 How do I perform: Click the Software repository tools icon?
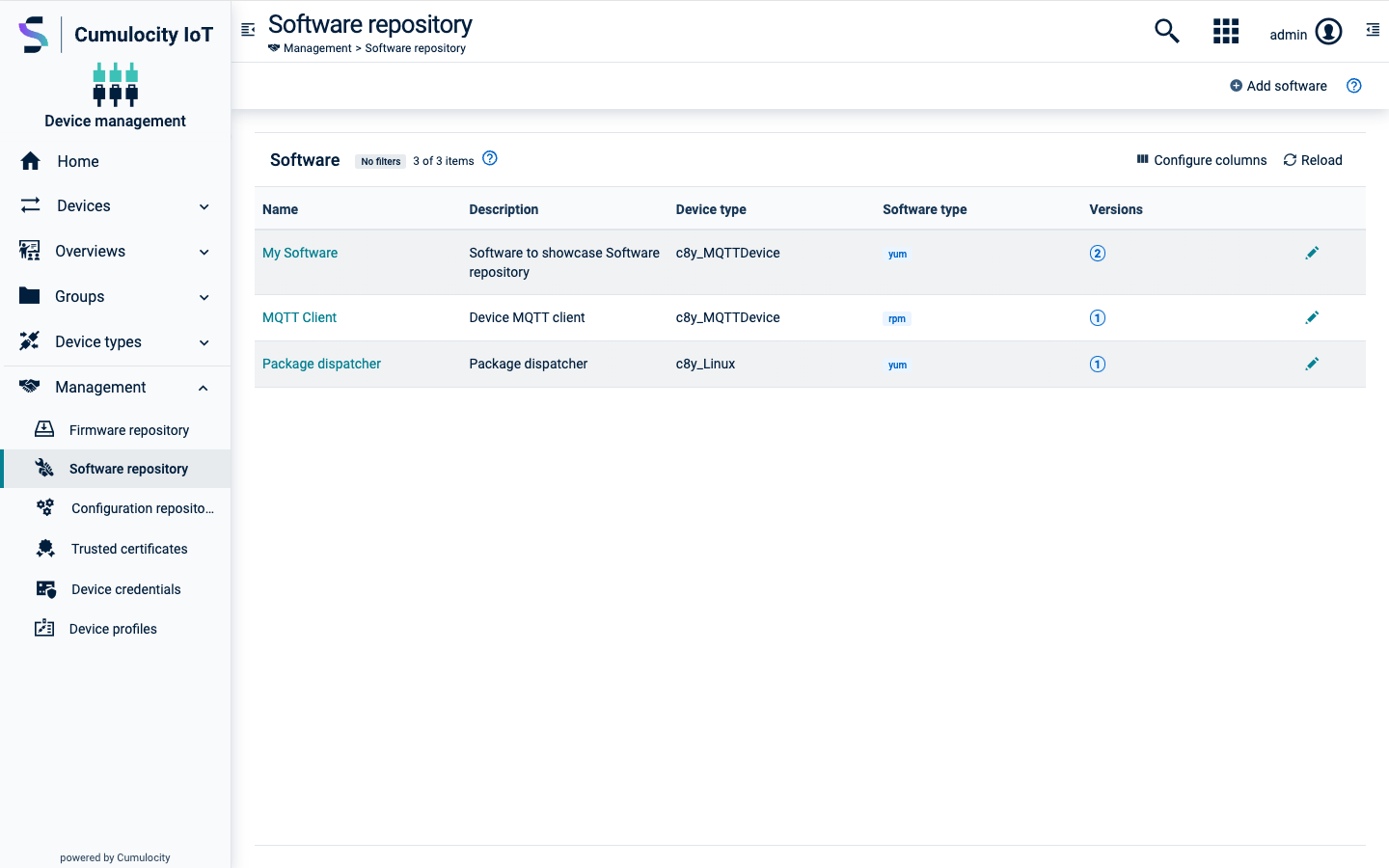pos(44,468)
